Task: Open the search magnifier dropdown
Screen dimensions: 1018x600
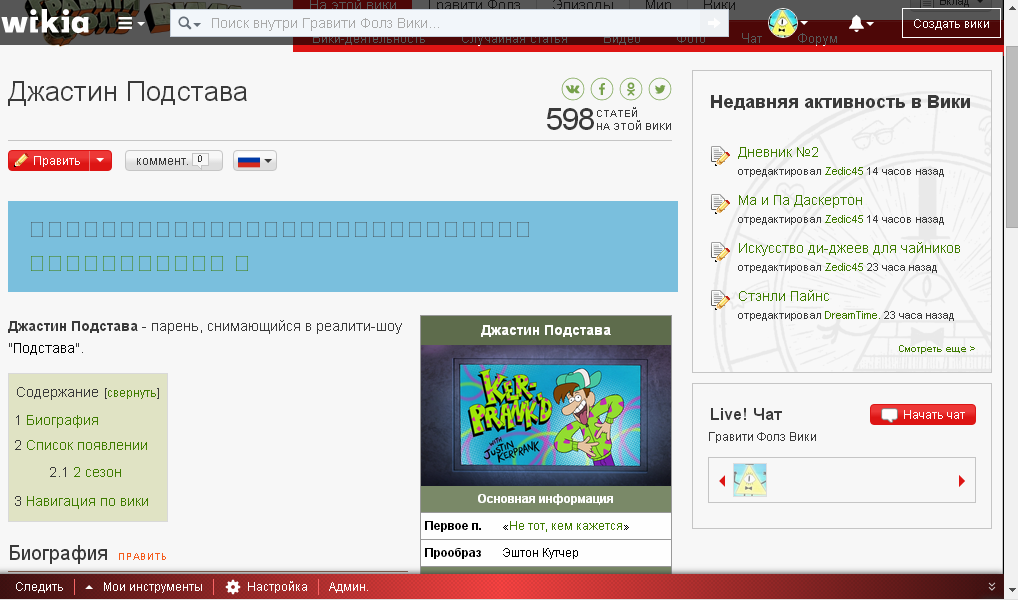Action: click(x=189, y=23)
